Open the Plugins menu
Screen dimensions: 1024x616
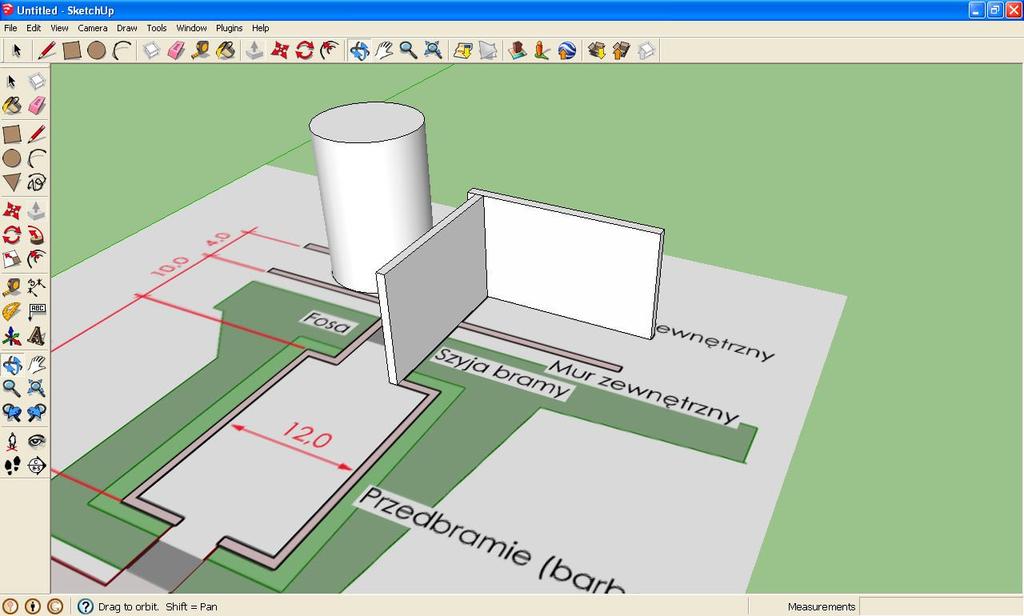(229, 28)
